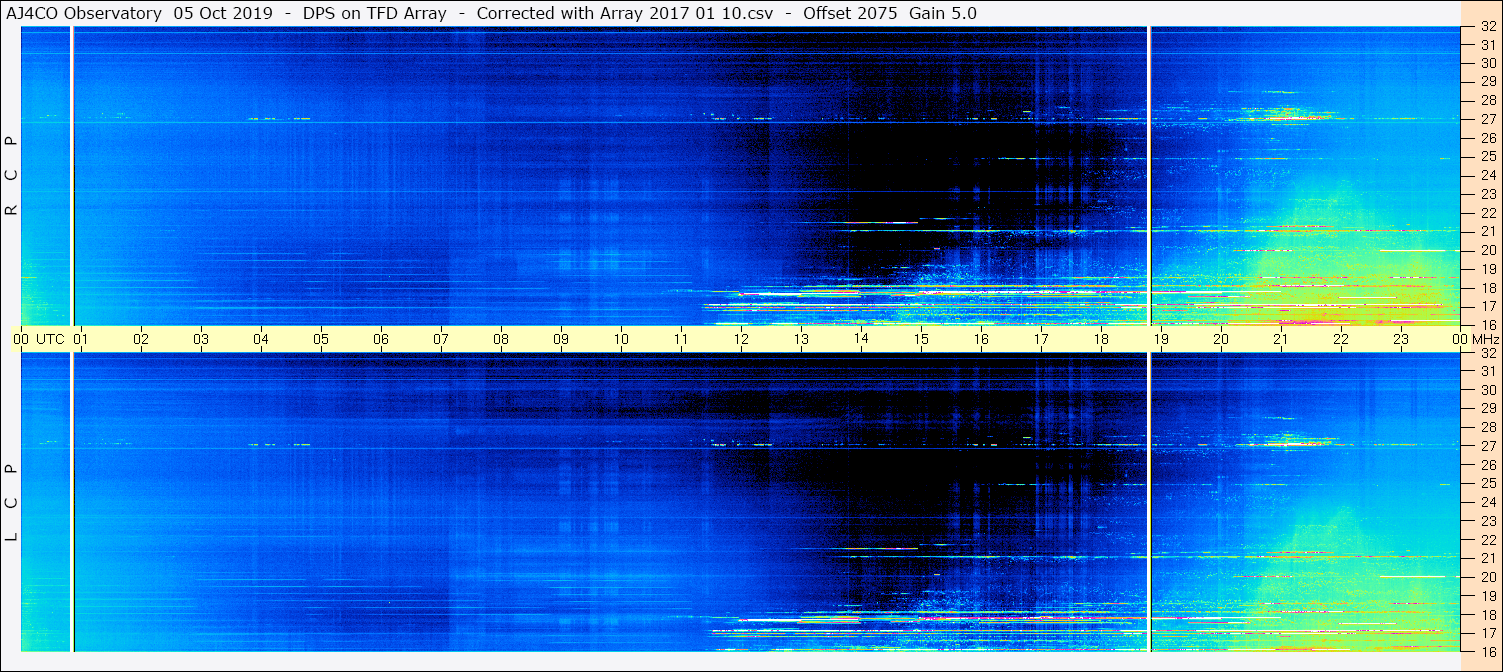Click the Gain 5.0 value in header
Viewport: 1503px width, 672px height.
tap(943, 13)
